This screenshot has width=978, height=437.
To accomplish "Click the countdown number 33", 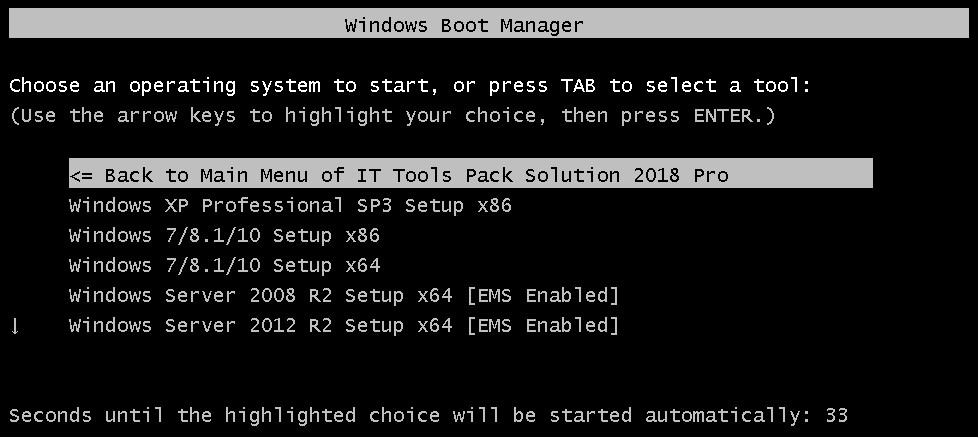I will coord(836,415).
